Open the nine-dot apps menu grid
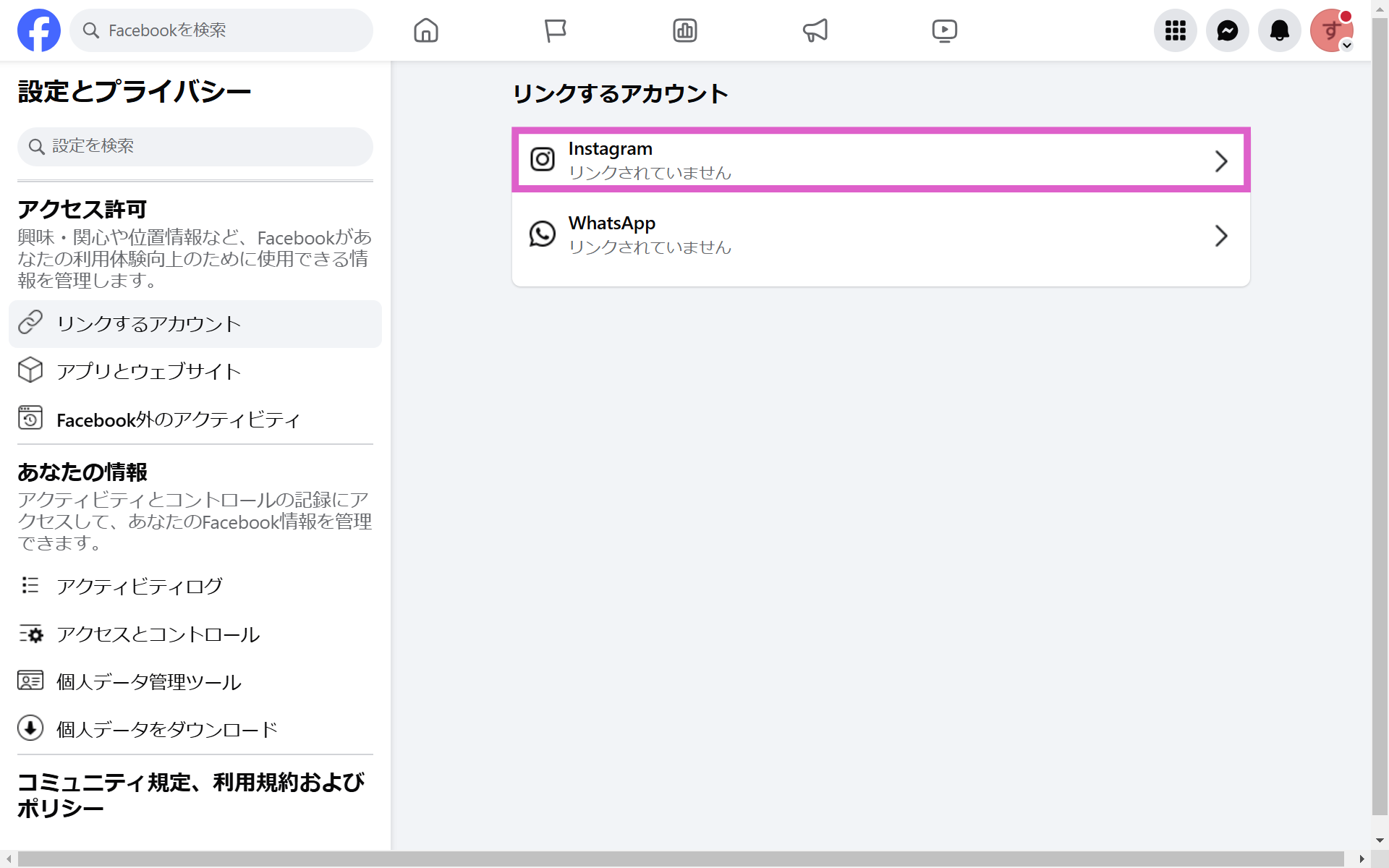 coord(1176,30)
